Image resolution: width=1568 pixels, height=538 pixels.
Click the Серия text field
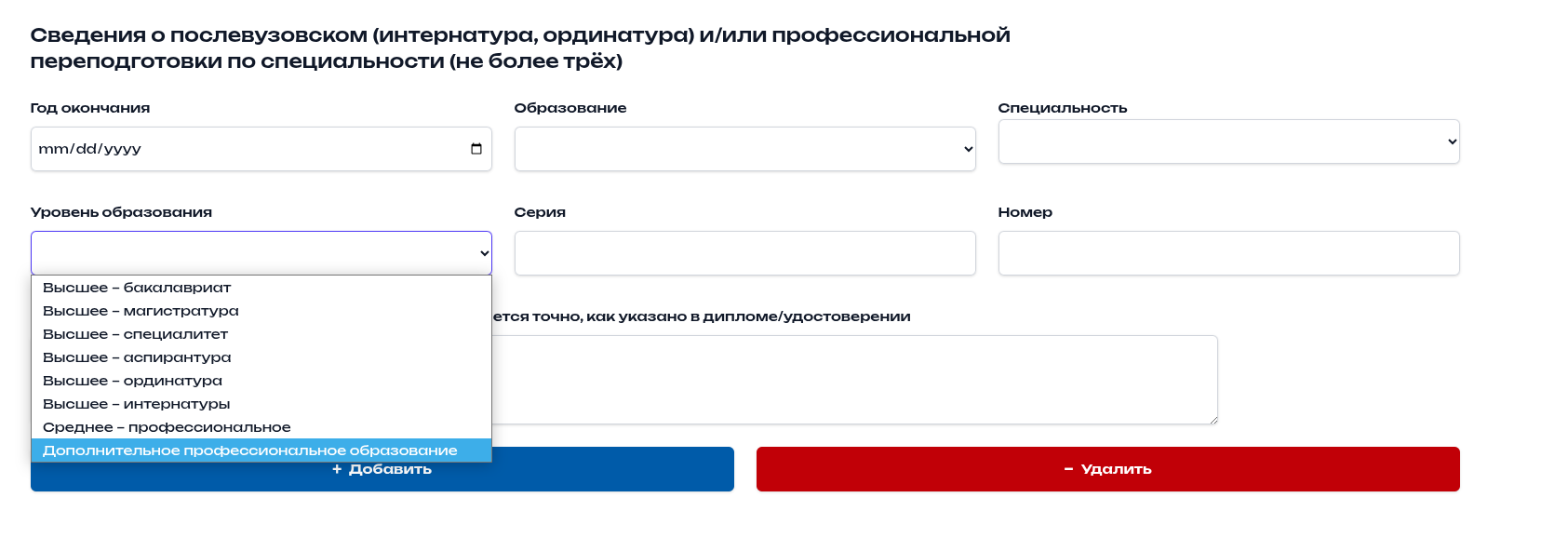pos(744,253)
